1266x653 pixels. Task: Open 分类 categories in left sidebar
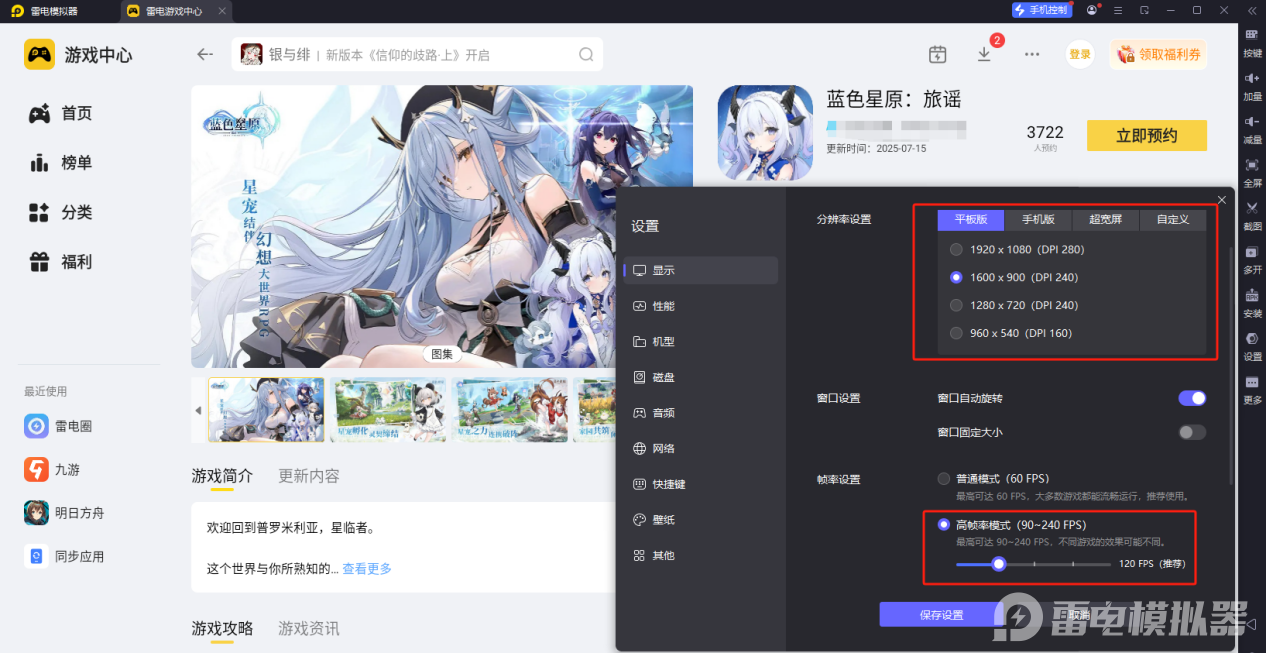click(60, 212)
